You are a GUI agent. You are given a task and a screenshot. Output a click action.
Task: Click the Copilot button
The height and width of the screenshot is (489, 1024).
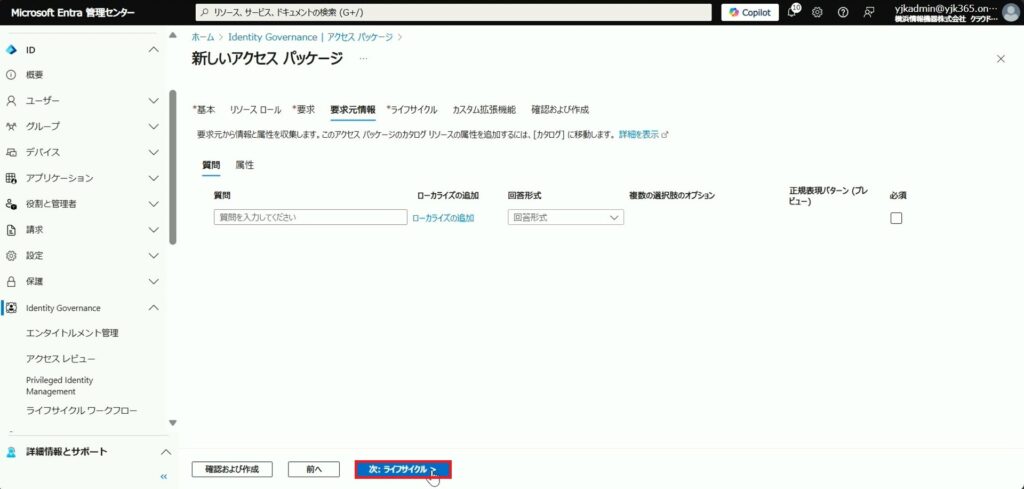tap(750, 12)
